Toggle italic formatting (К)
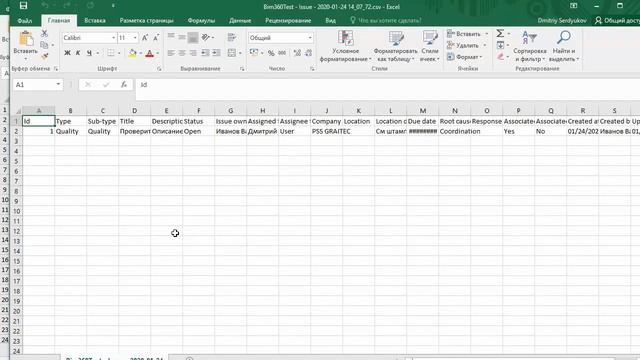 (x=78, y=53)
